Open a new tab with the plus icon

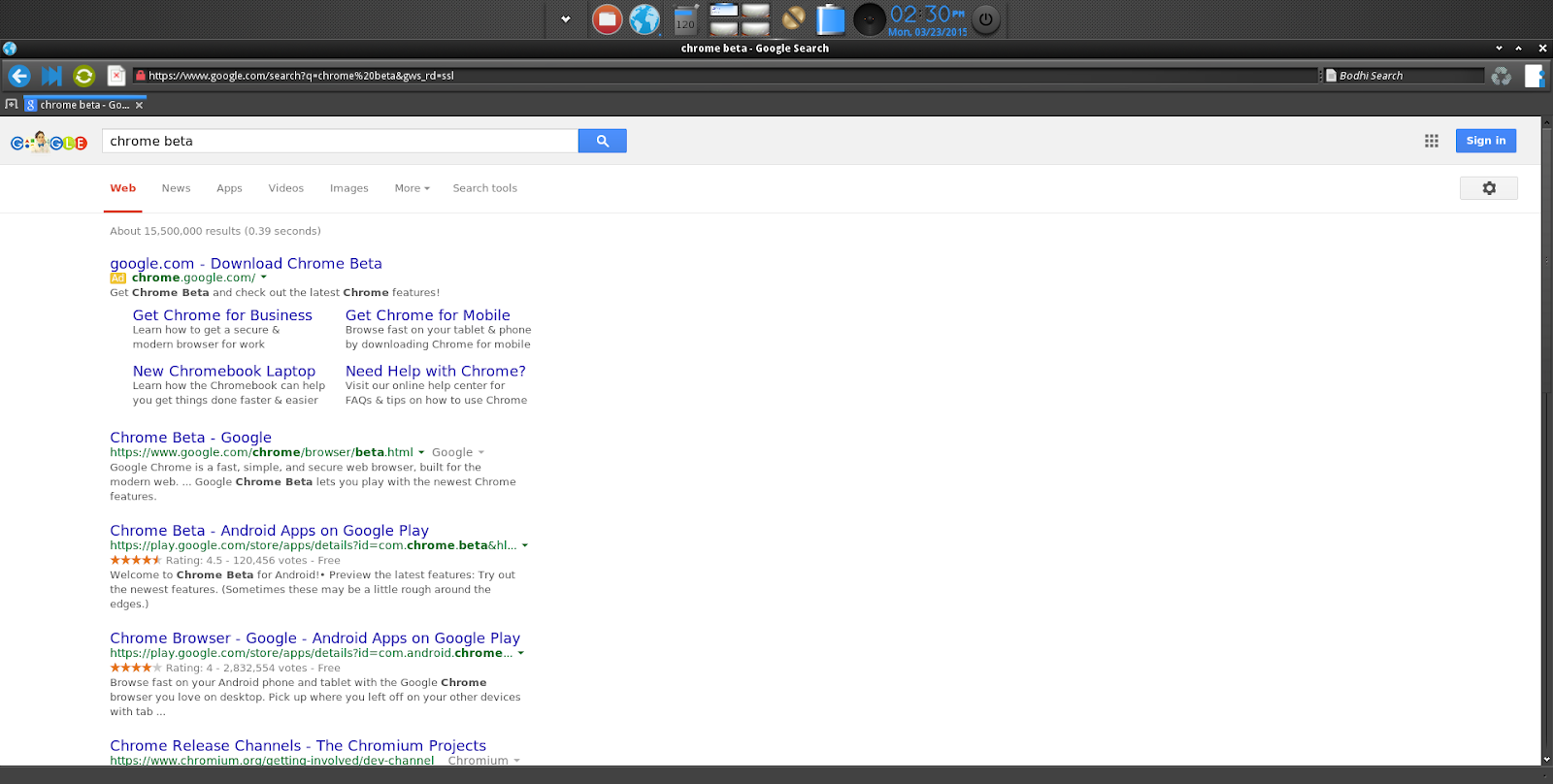tap(12, 104)
